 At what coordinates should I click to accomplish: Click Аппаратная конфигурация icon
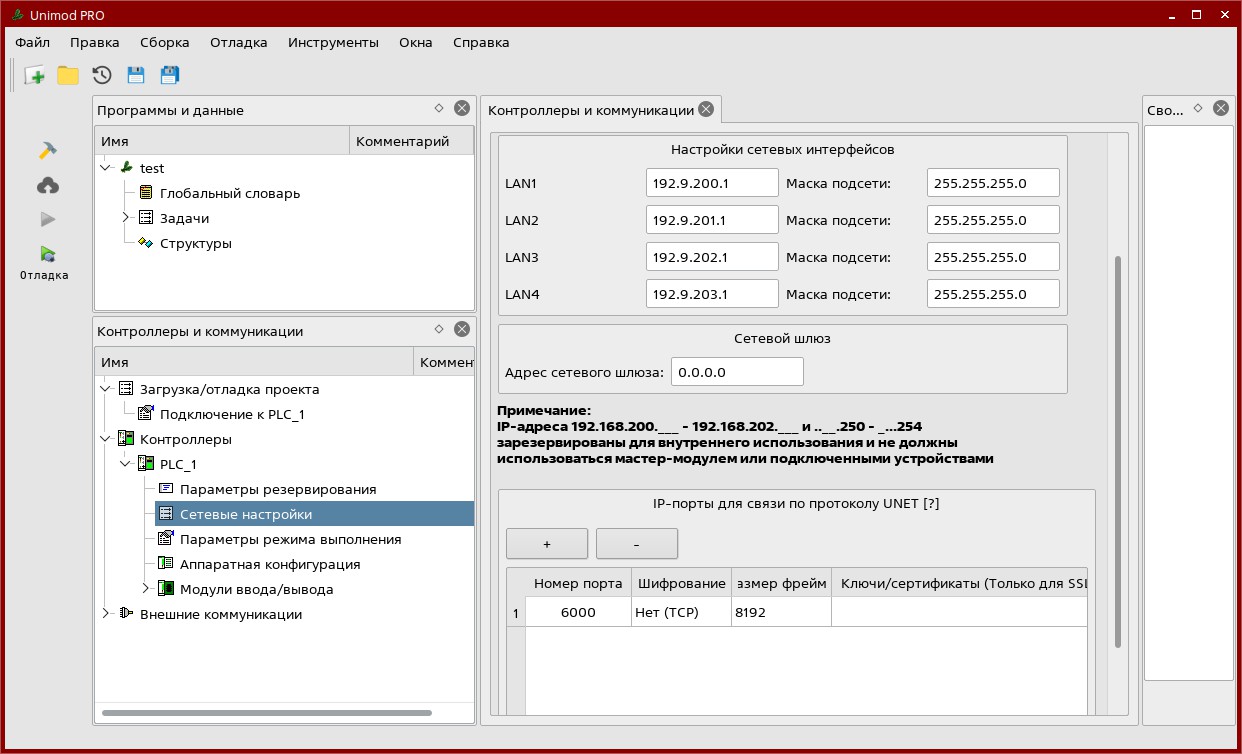[x=166, y=564]
